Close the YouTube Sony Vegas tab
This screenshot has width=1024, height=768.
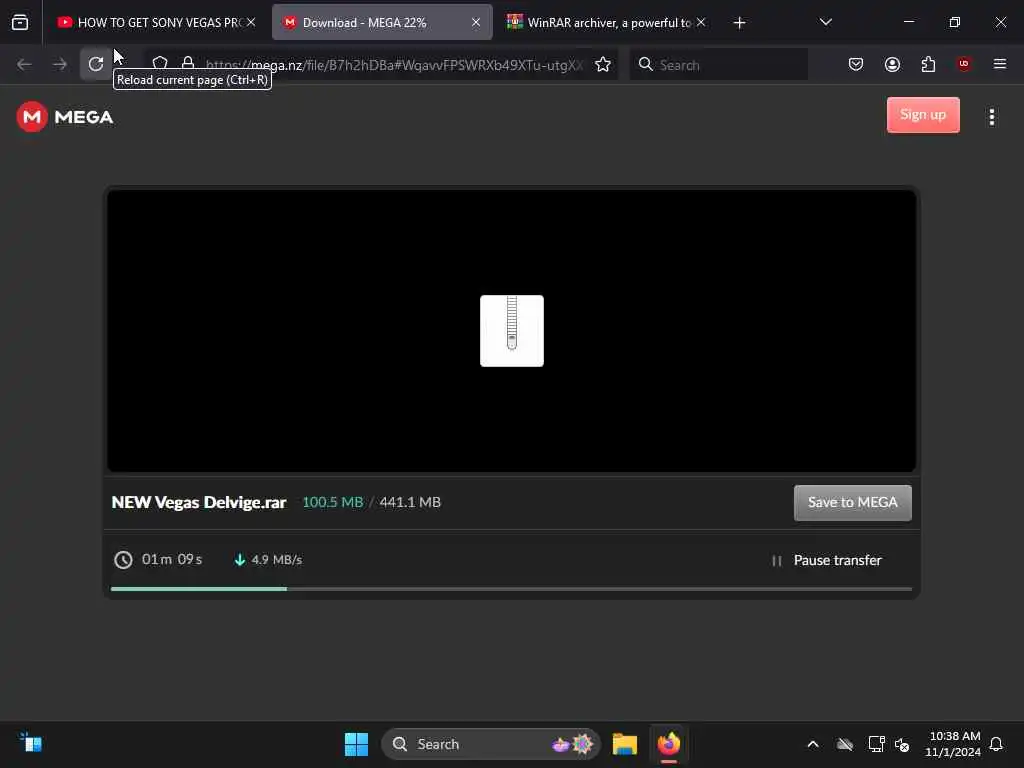[251, 22]
